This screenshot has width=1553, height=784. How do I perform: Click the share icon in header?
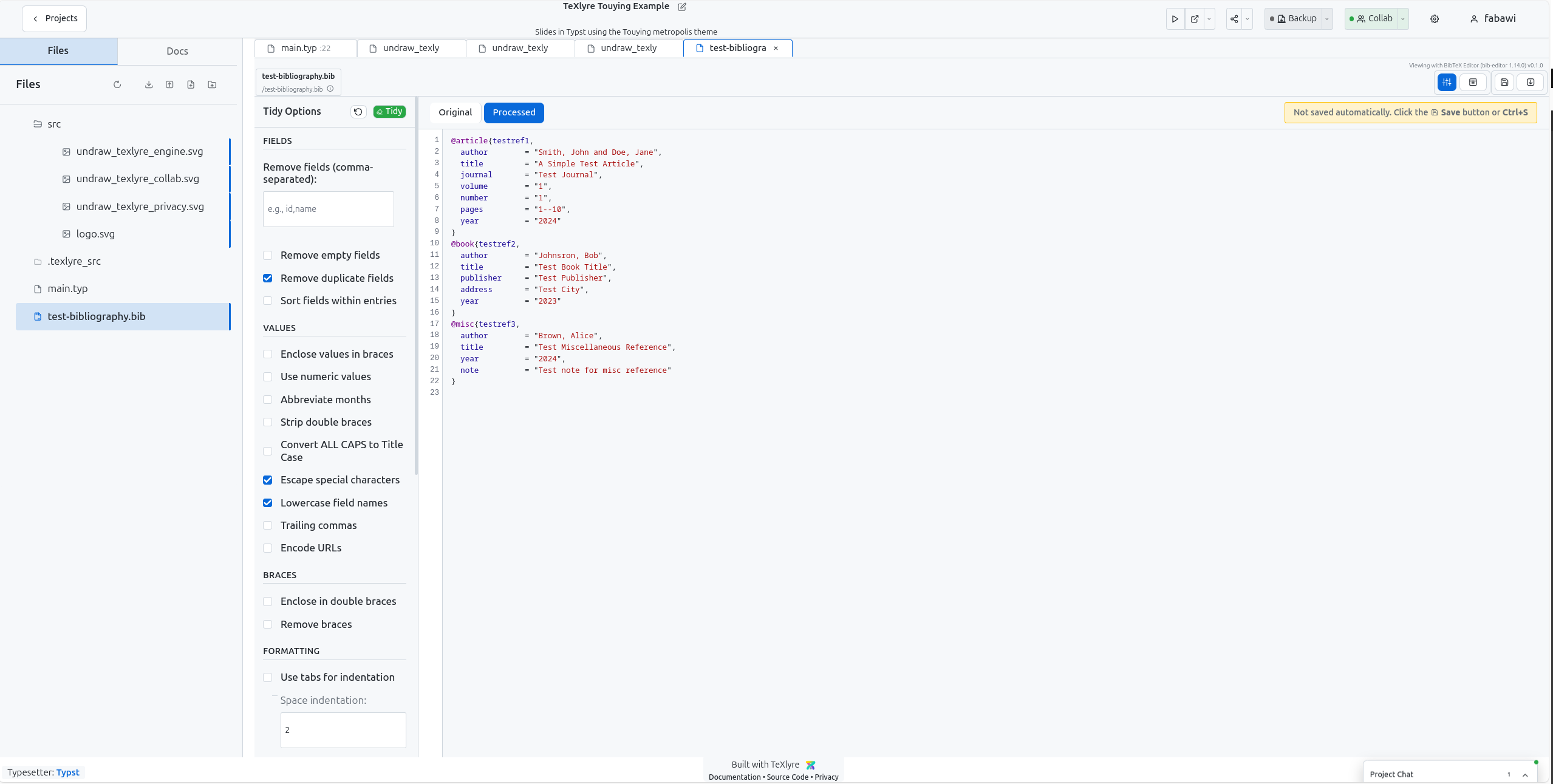[x=1234, y=19]
